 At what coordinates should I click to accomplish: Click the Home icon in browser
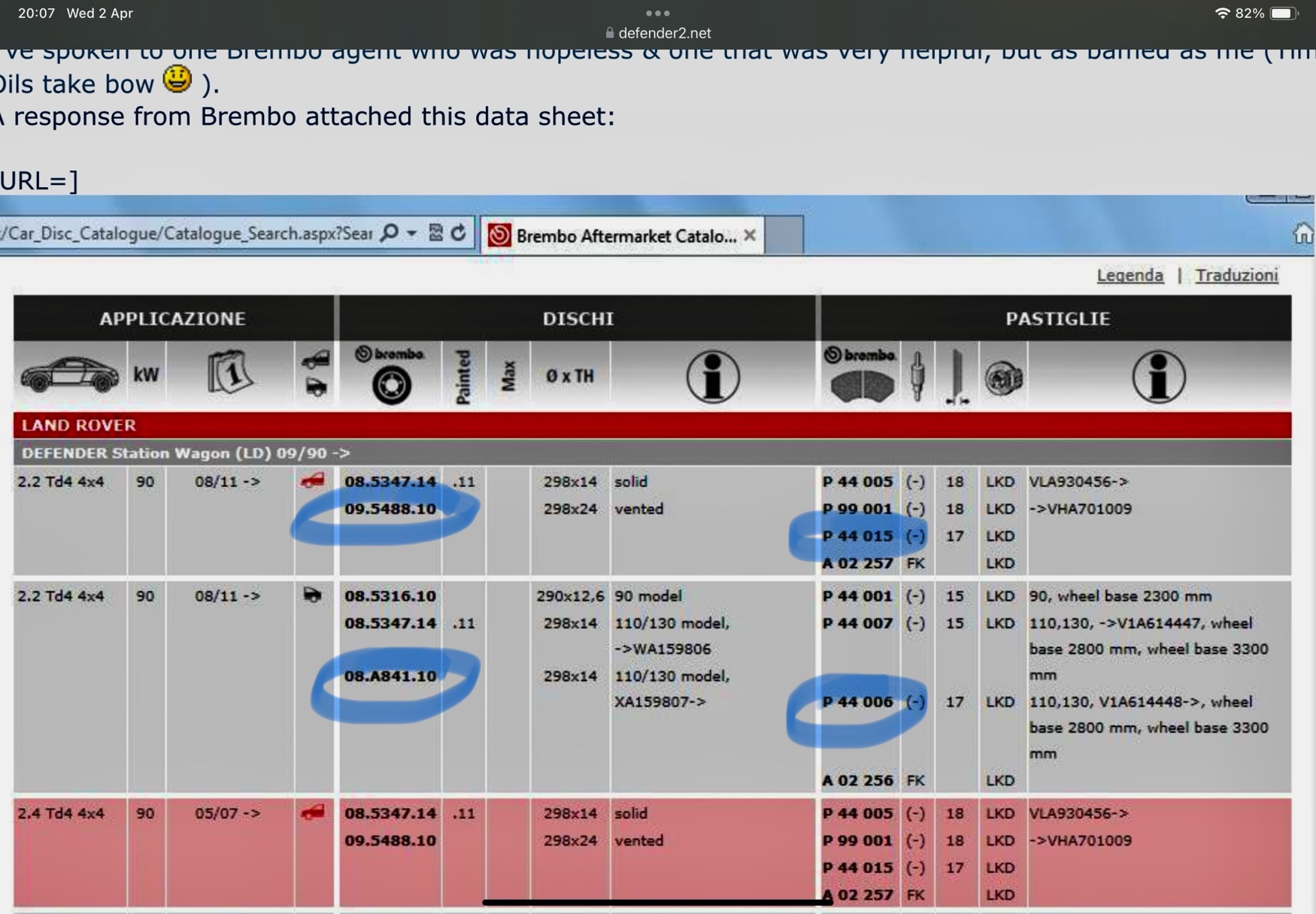pos(1302,234)
